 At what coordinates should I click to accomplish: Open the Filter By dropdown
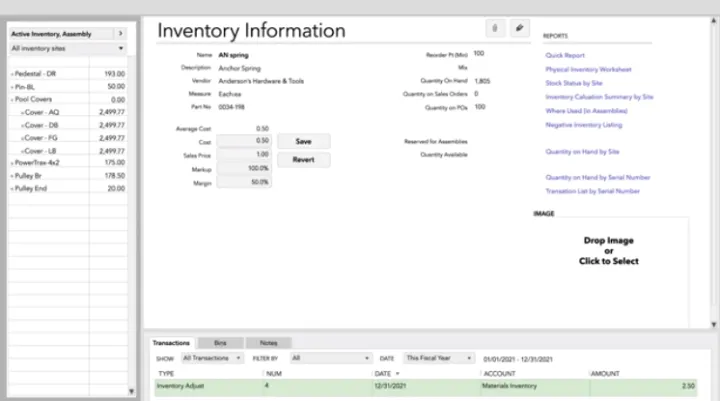click(x=330, y=357)
